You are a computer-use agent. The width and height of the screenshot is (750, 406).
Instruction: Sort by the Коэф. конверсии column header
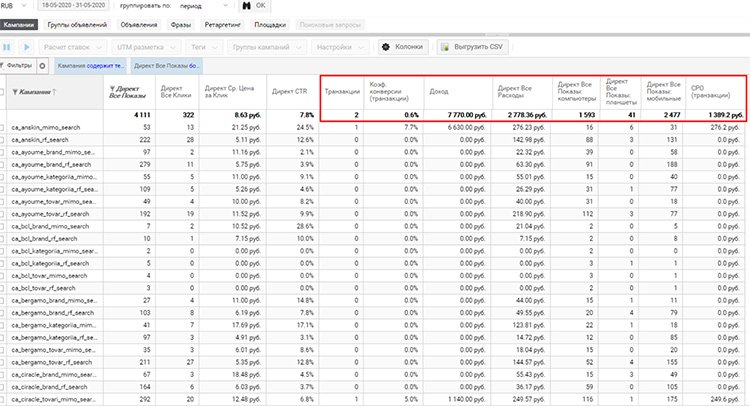point(394,92)
